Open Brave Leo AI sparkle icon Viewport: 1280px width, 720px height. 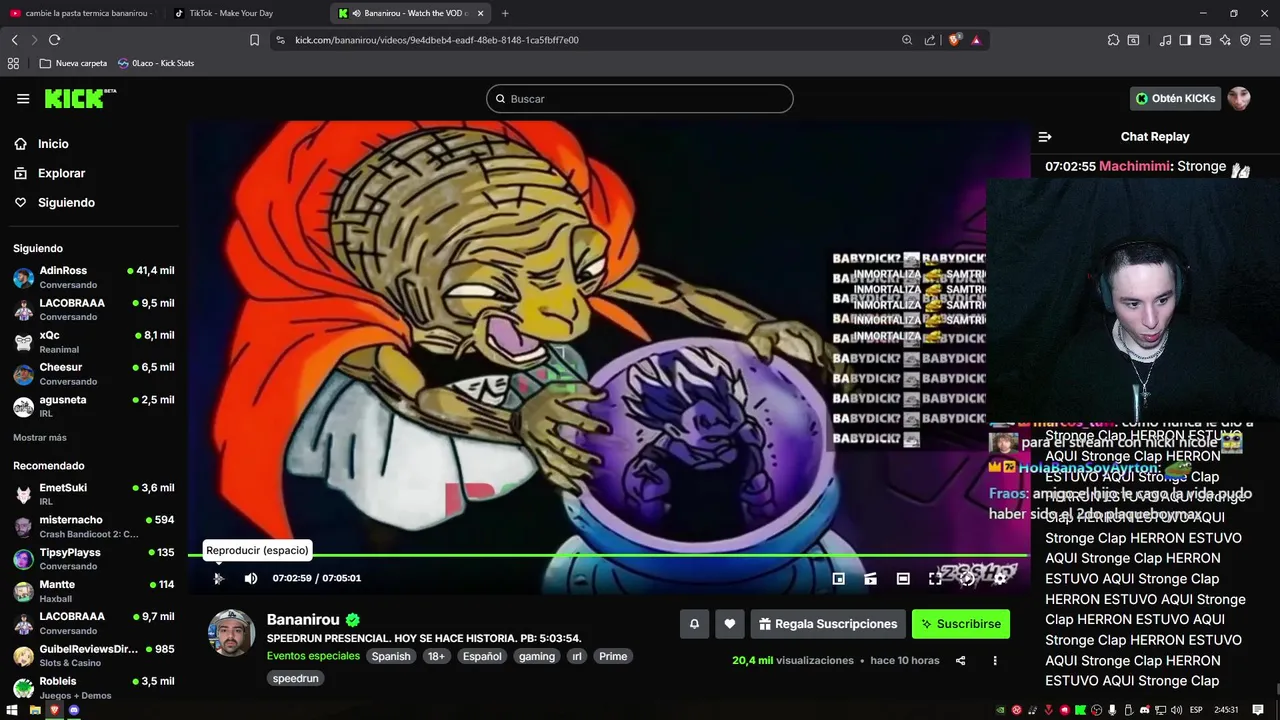tap(1225, 40)
